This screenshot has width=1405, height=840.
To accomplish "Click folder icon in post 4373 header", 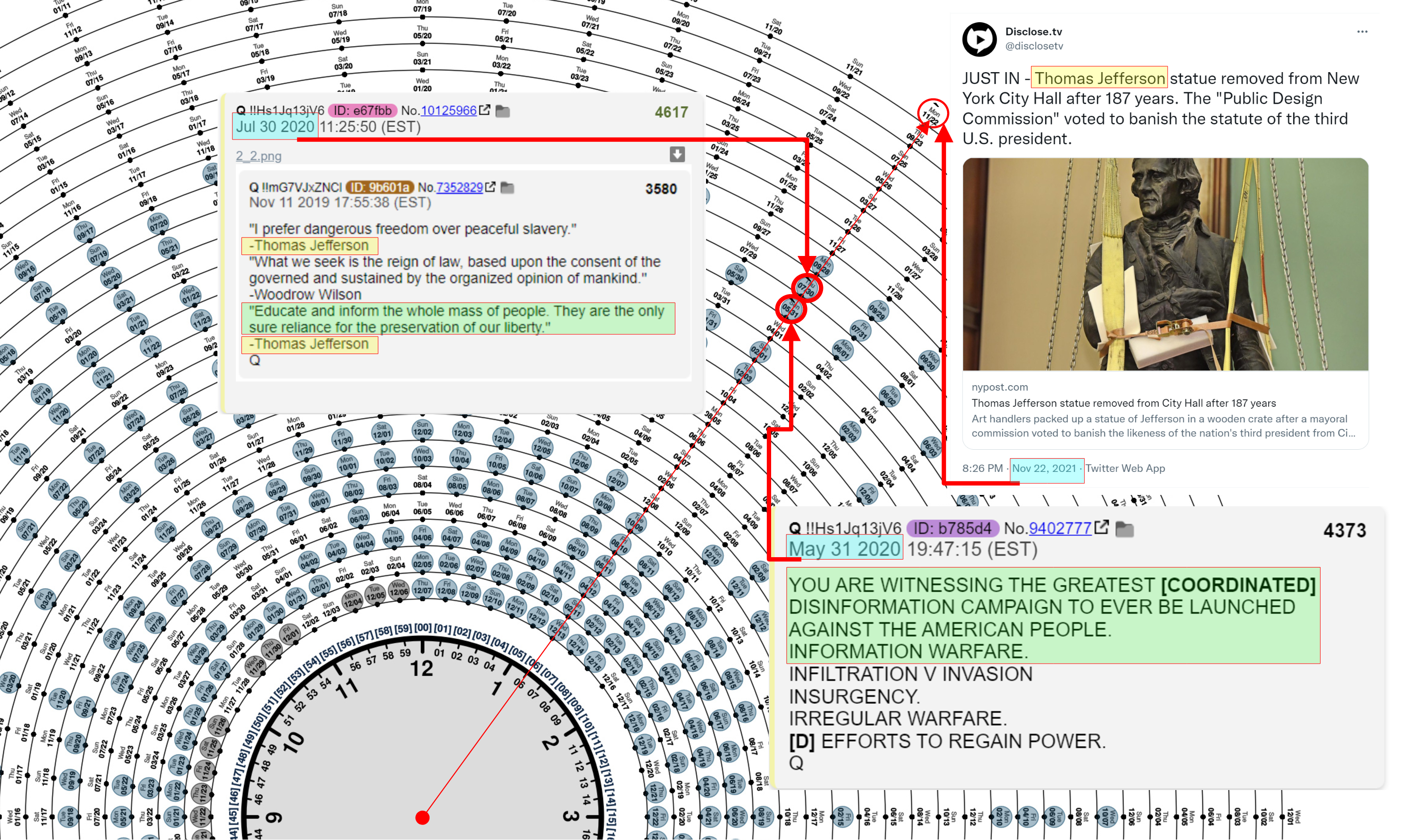I will [1125, 529].
